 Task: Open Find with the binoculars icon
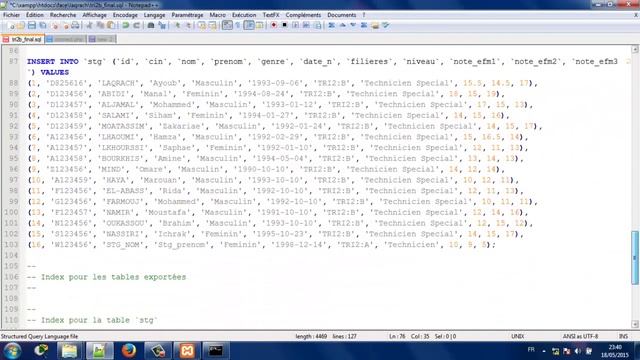tap(151, 26)
